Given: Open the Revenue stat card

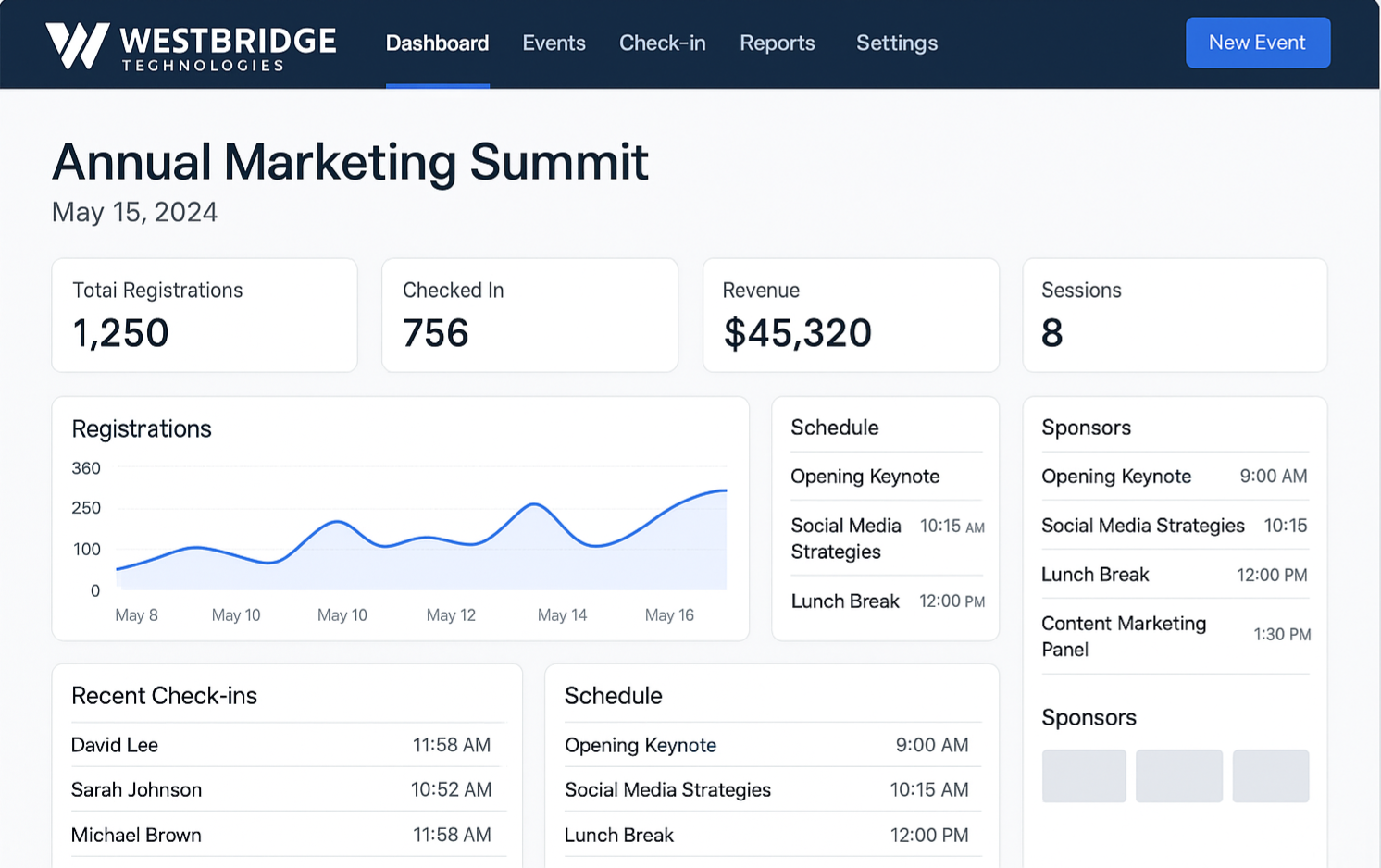Looking at the screenshot, I should click(x=851, y=316).
